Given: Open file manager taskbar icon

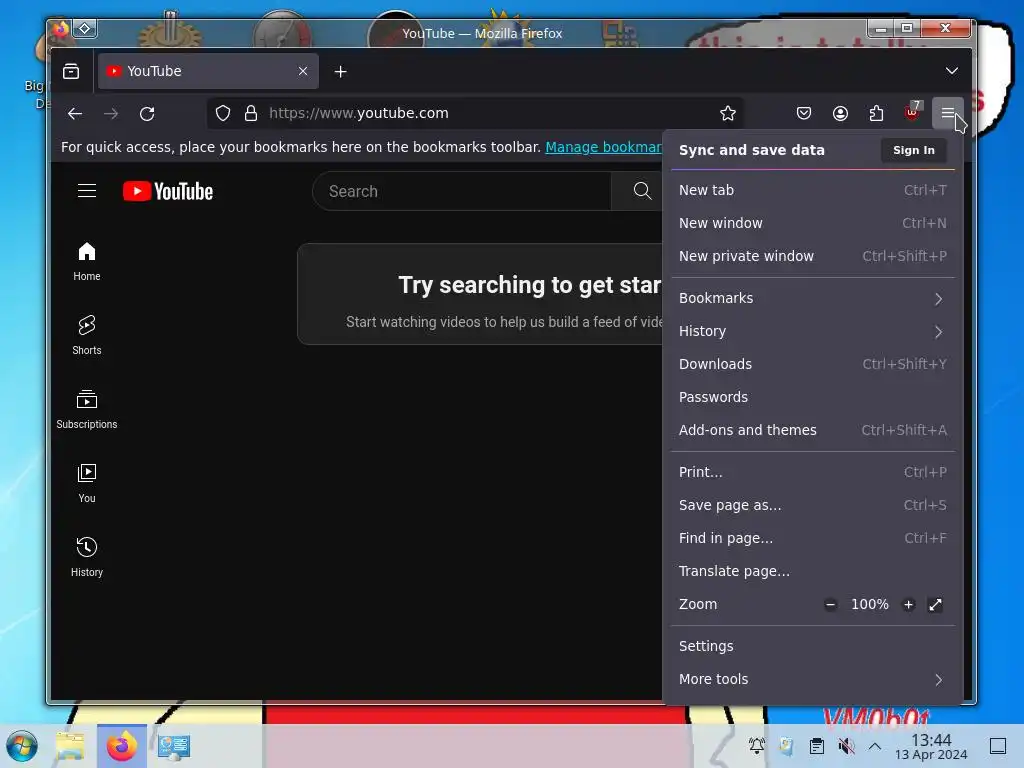Looking at the screenshot, I should pos(70,746).
